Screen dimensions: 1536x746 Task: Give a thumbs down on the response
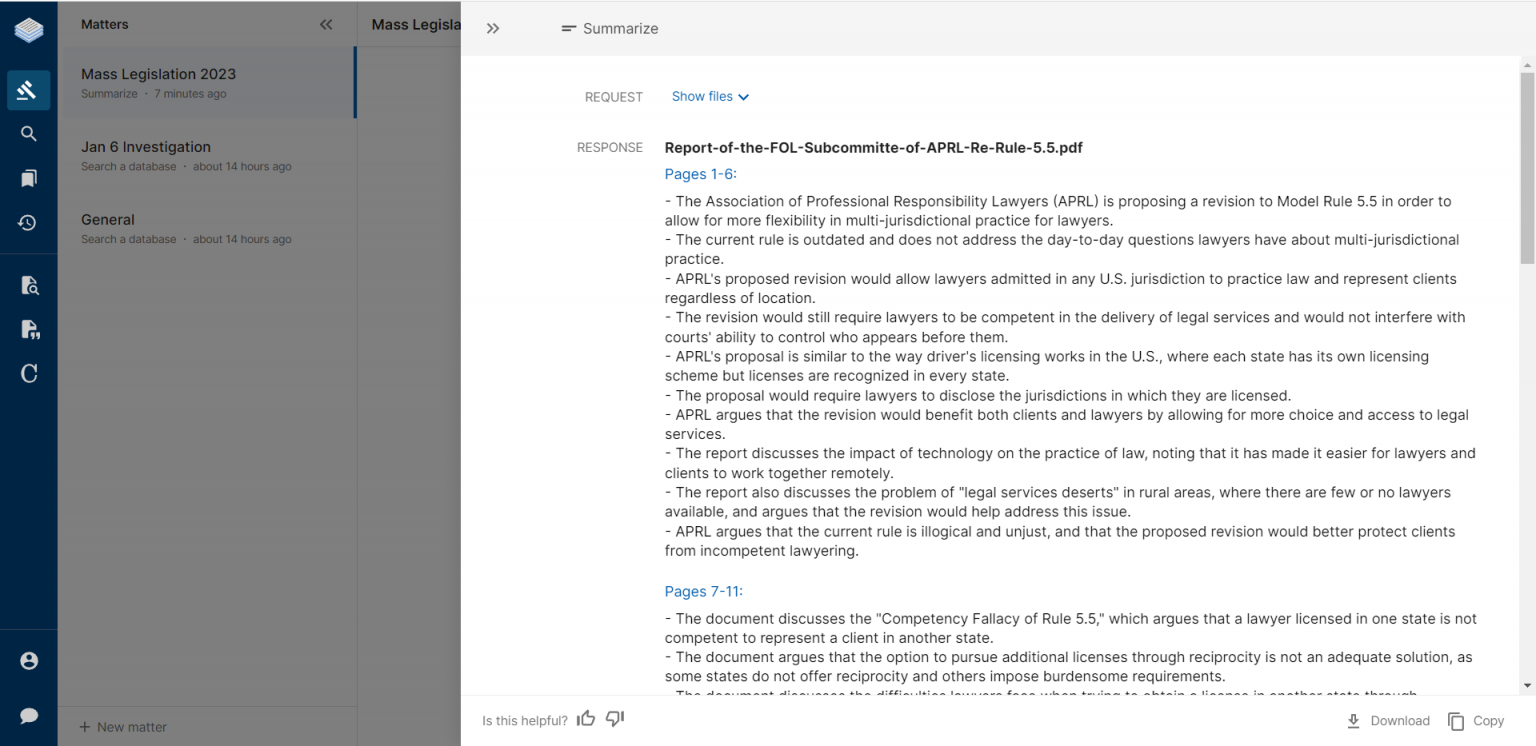[x=615, y=719]
